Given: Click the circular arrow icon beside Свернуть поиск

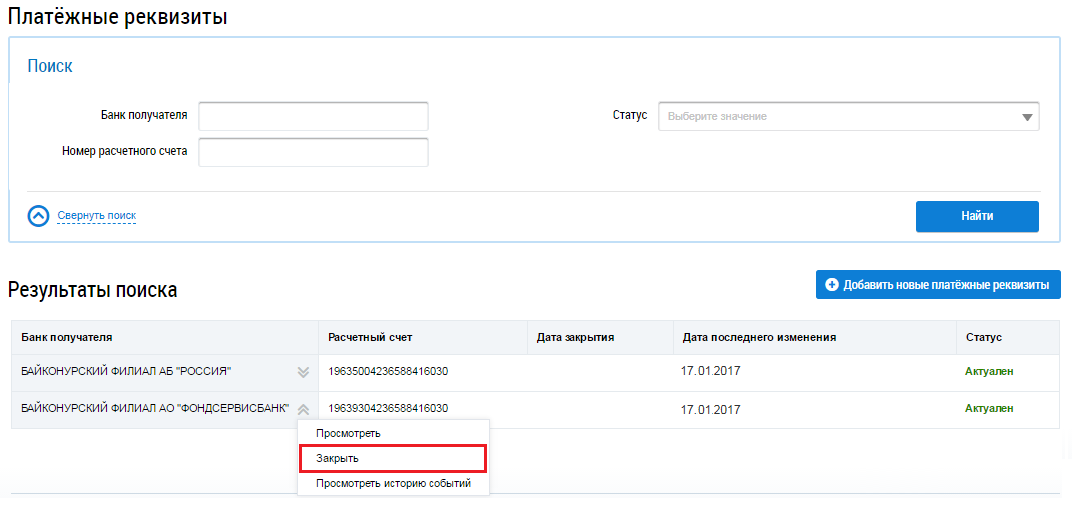Looking at the screenshot, I should (x=38, y=216).
